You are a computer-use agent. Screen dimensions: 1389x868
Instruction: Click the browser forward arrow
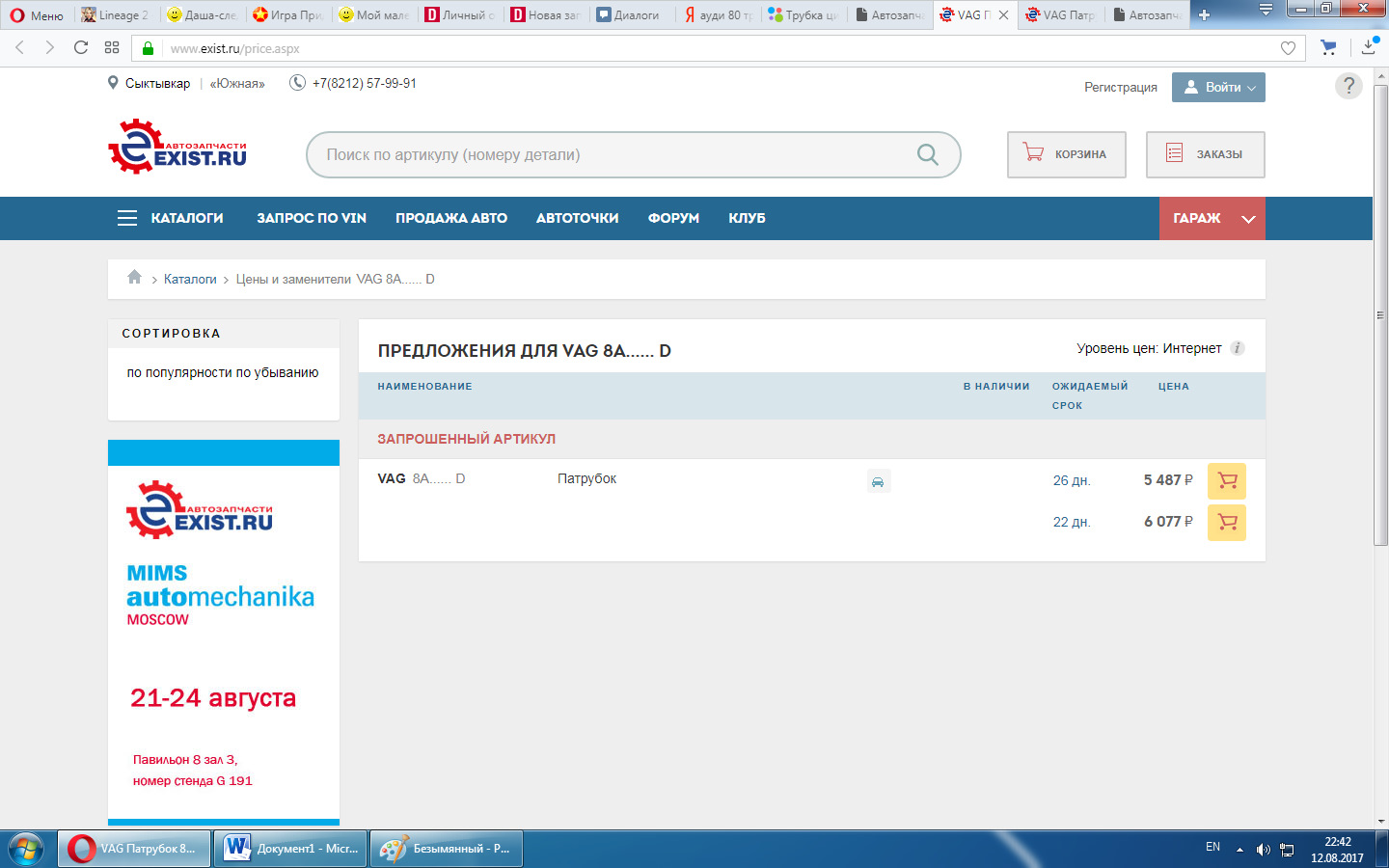[x=50, y=47]
